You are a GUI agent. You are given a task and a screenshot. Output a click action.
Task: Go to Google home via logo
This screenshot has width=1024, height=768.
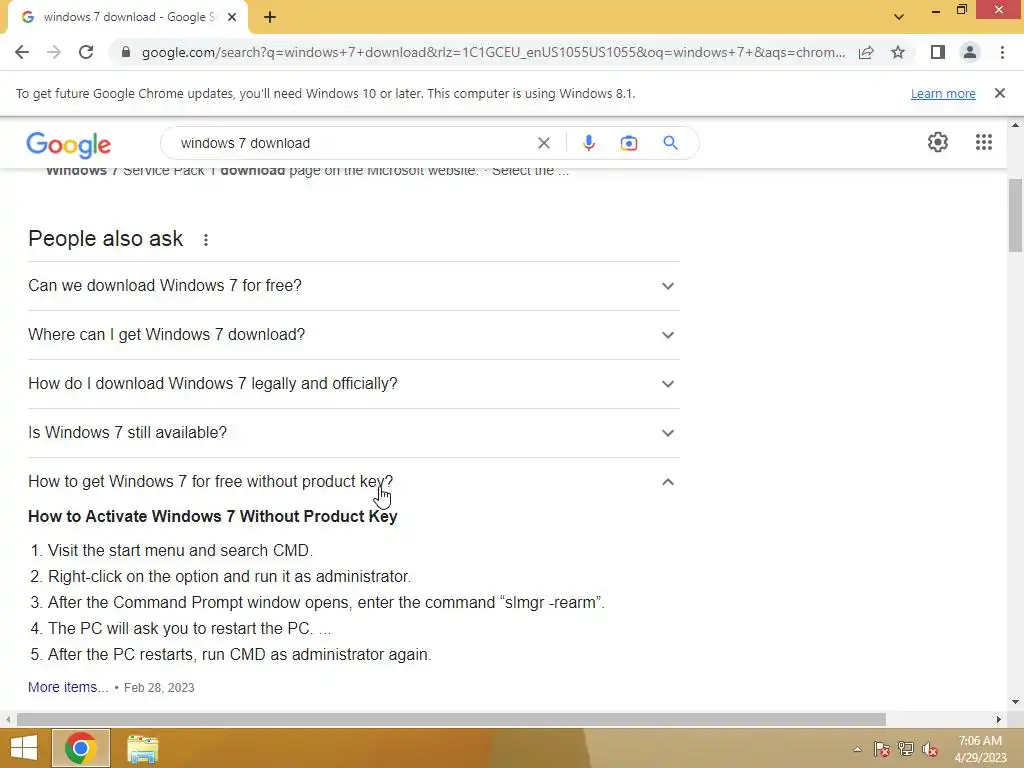point(69,144)
